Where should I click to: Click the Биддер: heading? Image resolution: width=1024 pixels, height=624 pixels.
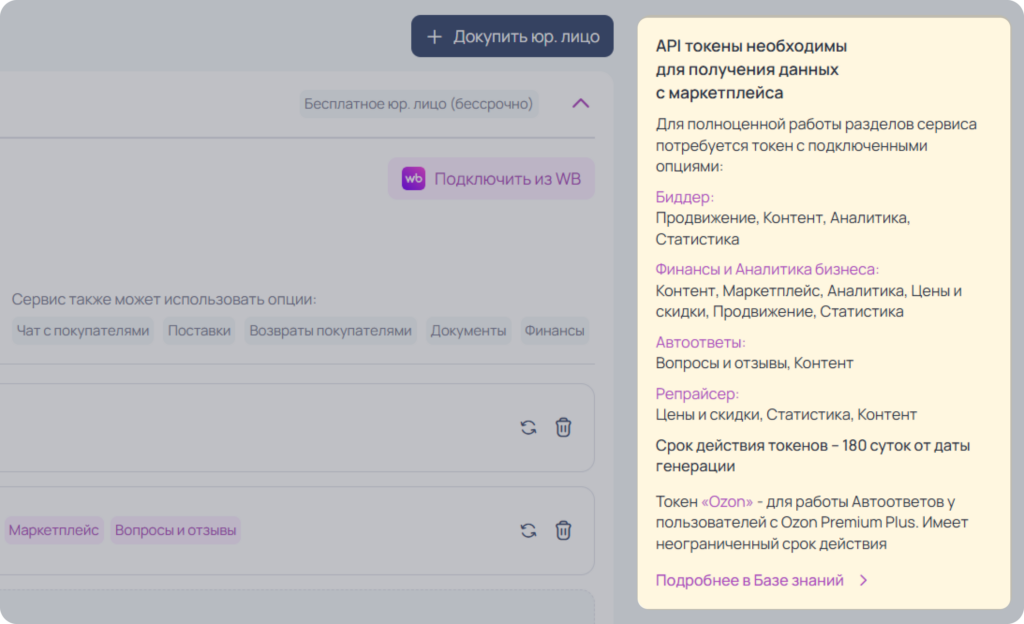point(684,197)
